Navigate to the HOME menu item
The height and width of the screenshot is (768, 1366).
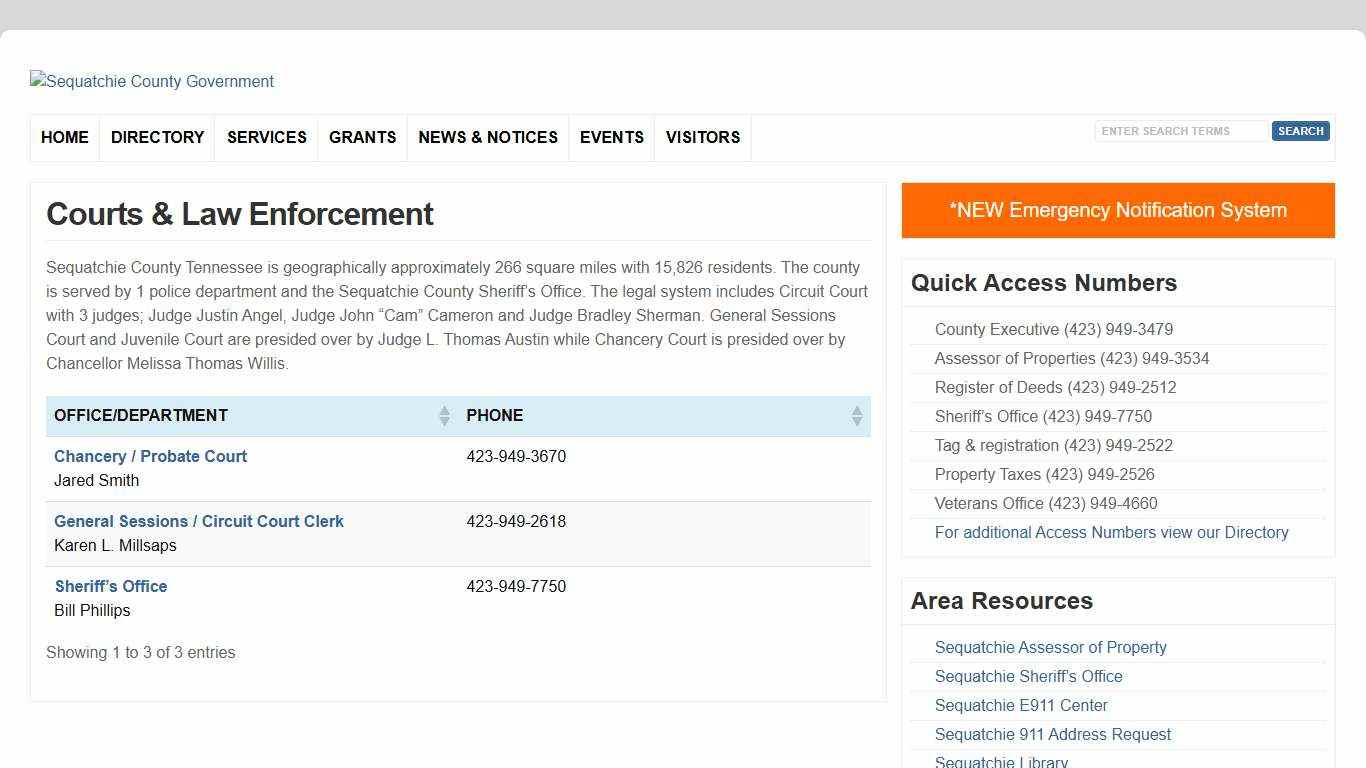click(64, 137)
